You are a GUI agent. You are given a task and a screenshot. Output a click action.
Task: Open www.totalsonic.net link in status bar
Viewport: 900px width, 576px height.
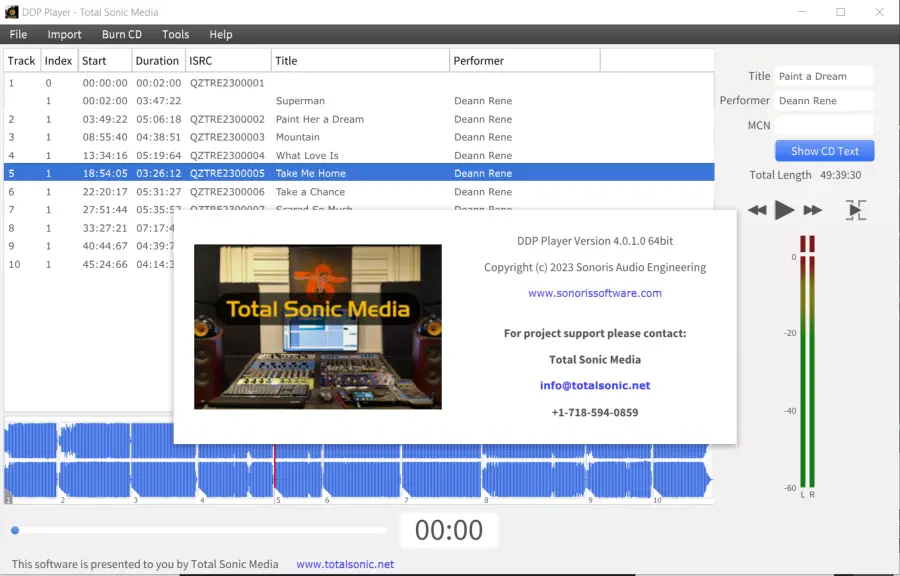click(x=345, y=564)
